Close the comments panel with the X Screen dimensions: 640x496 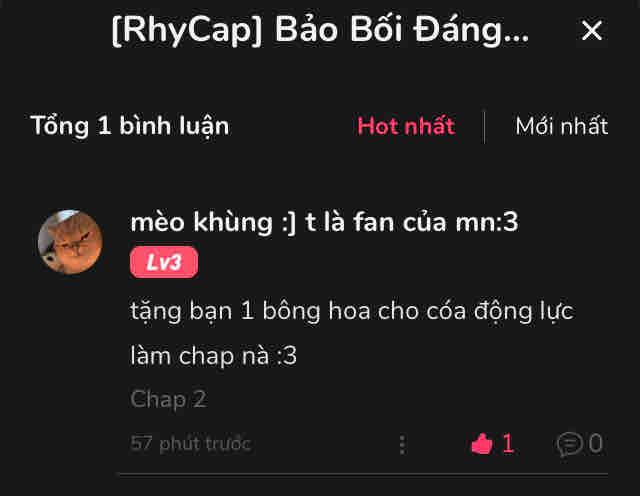(591, 31)
